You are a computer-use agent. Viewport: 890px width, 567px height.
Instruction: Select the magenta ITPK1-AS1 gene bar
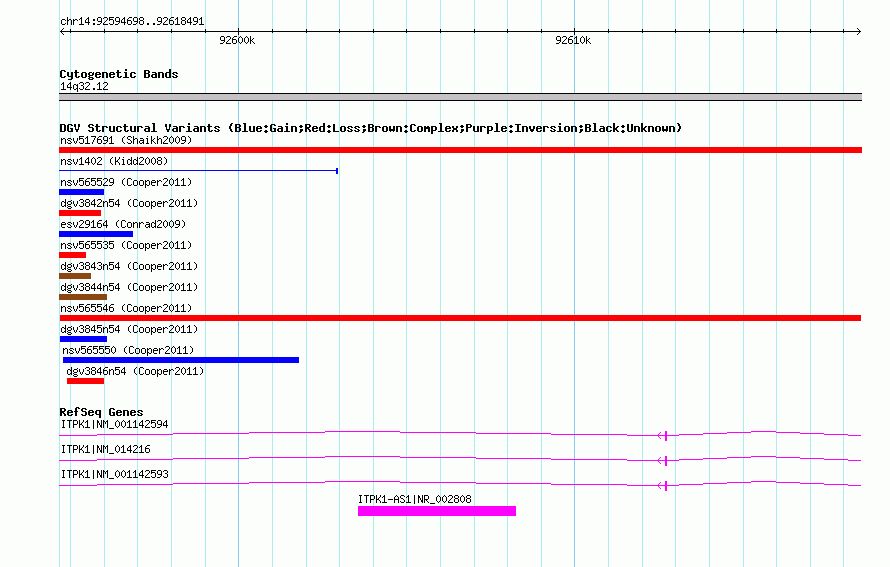pos(437,511)
